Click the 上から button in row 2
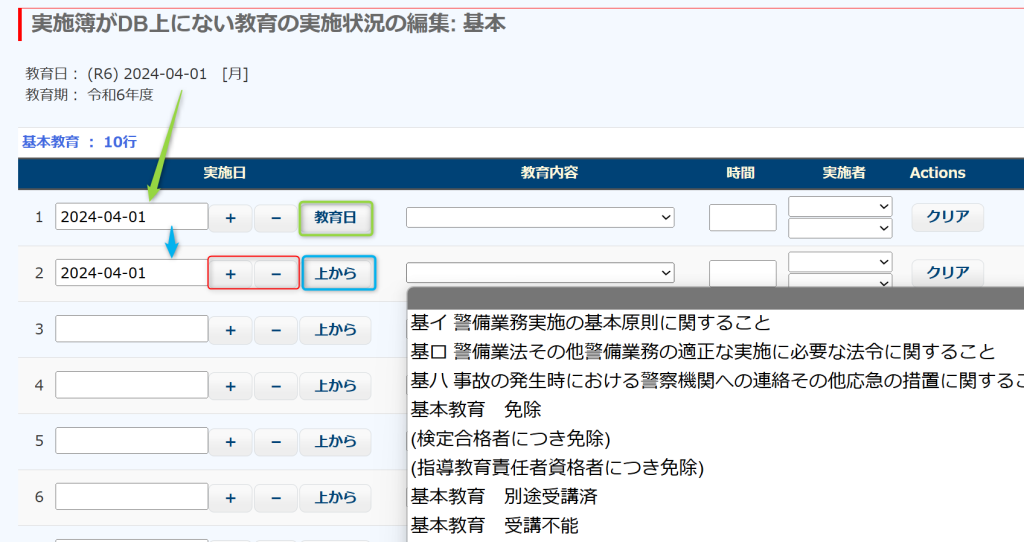Viewport: 1024px width, 542px height. (336, 273)
